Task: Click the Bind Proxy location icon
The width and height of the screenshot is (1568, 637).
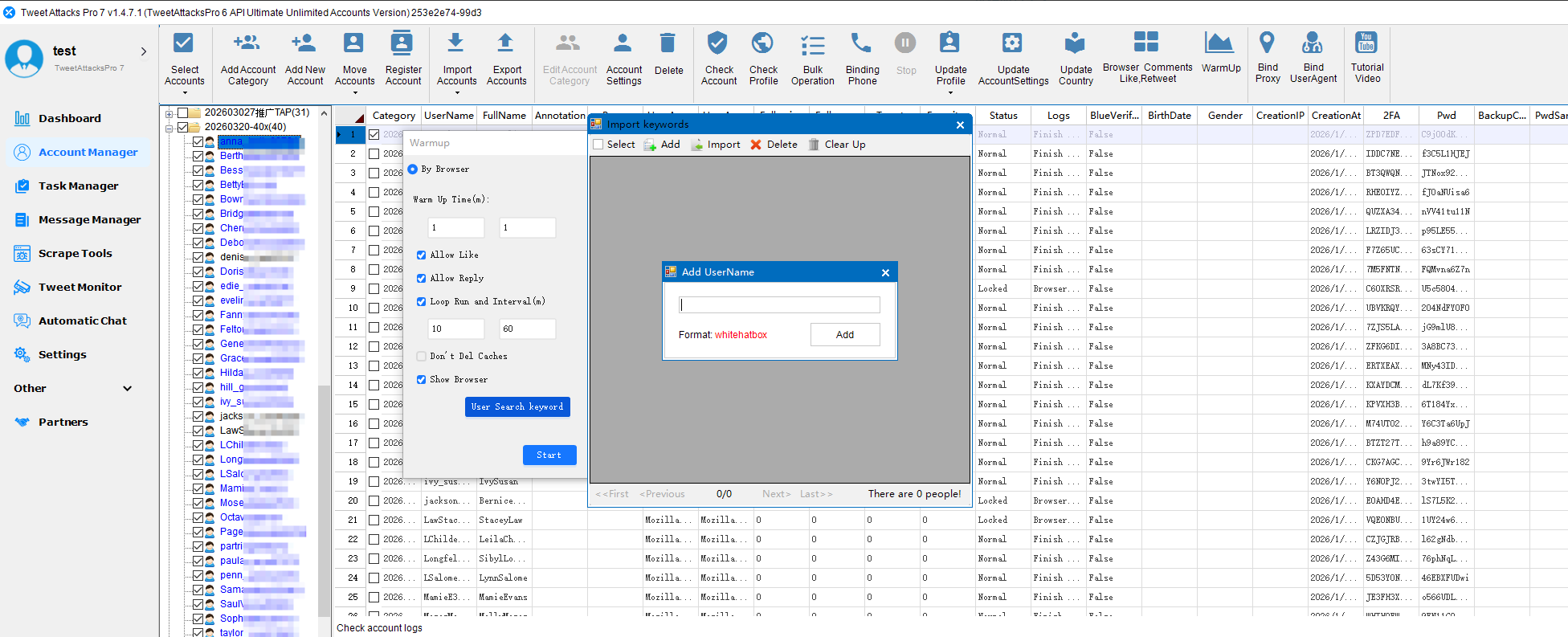Action: click(x=1267, y=43)
